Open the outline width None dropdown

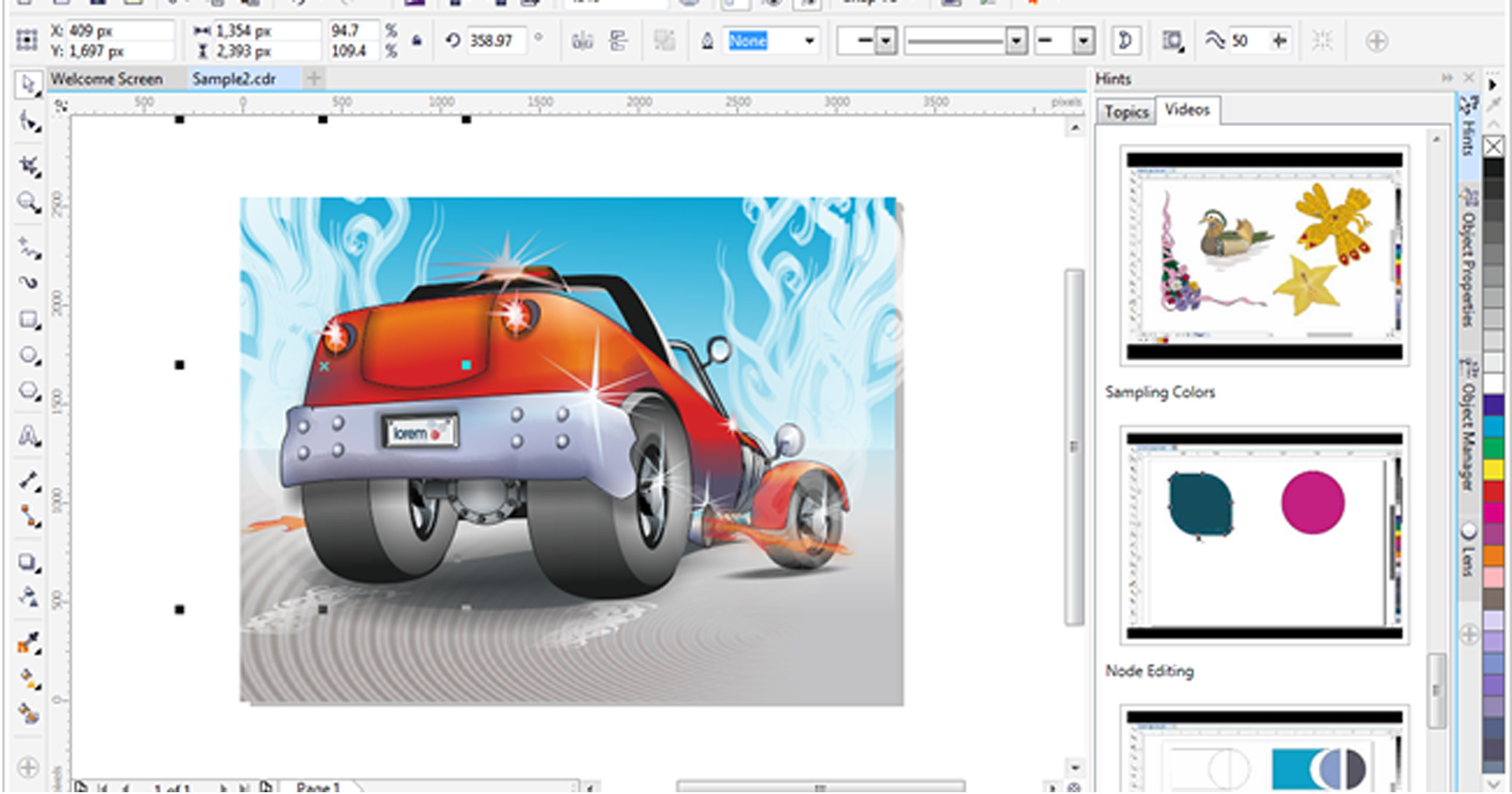pos(809,41)
